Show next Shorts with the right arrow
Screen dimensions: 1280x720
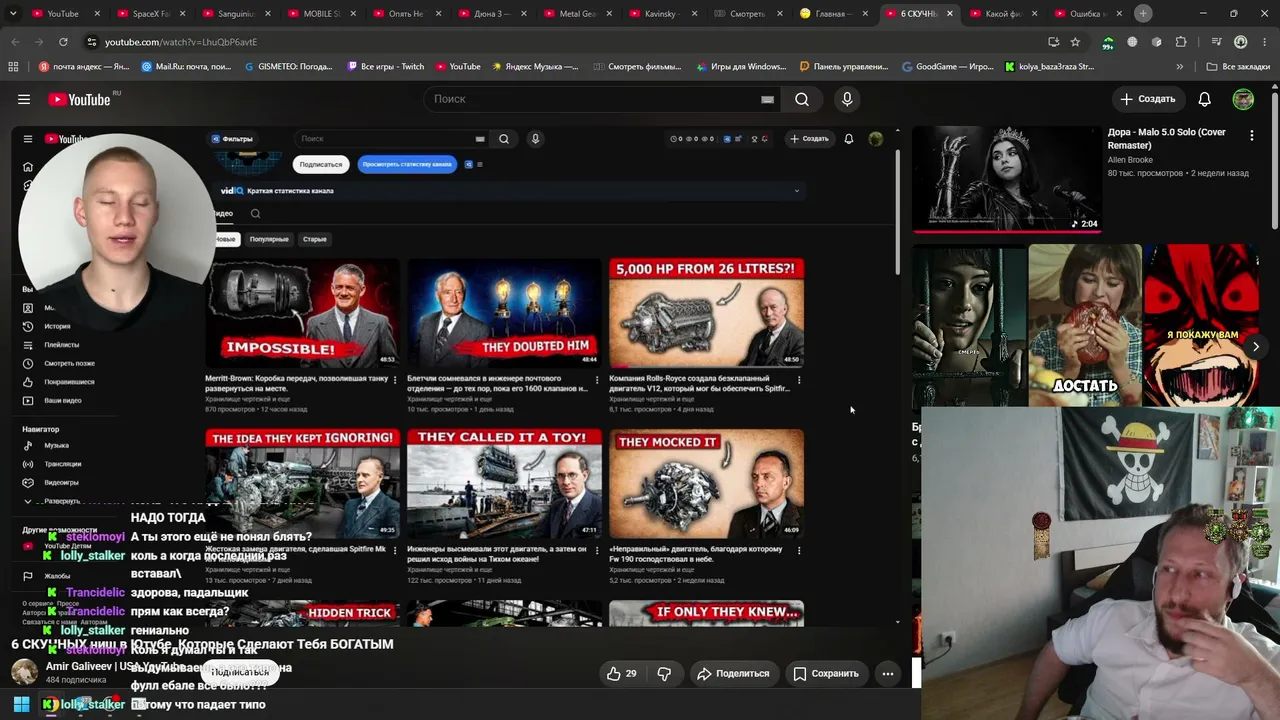(1256, 347)
